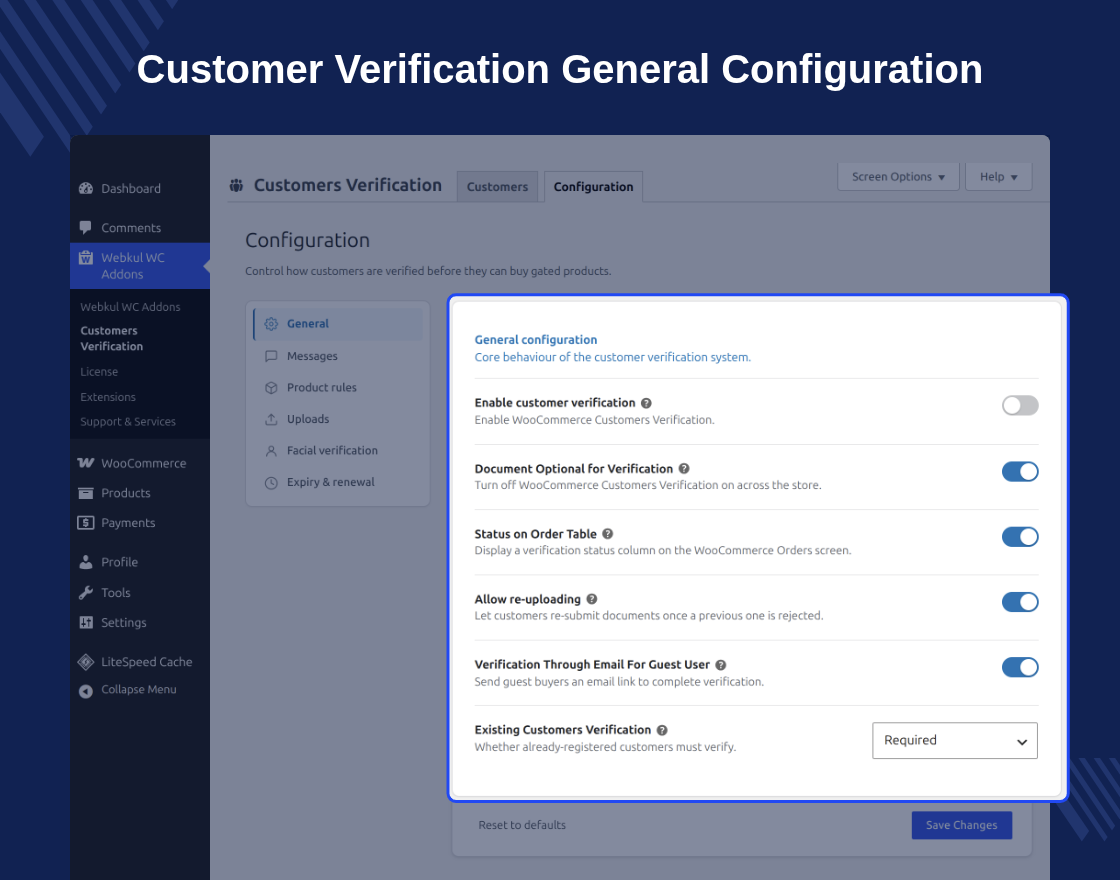Open the Facial verification settings section
Viewport: 1120px width, 880px height.
pyautogui.click(x=338, y=451)
